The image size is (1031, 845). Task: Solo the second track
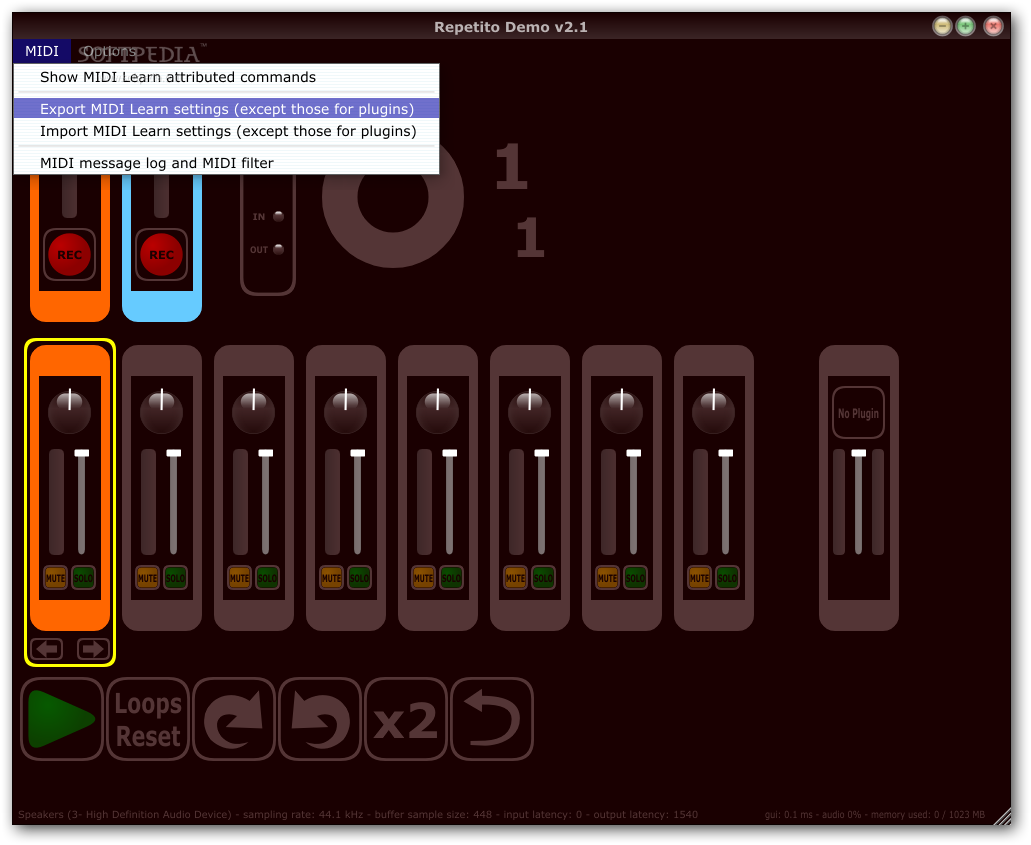[175, 578]
